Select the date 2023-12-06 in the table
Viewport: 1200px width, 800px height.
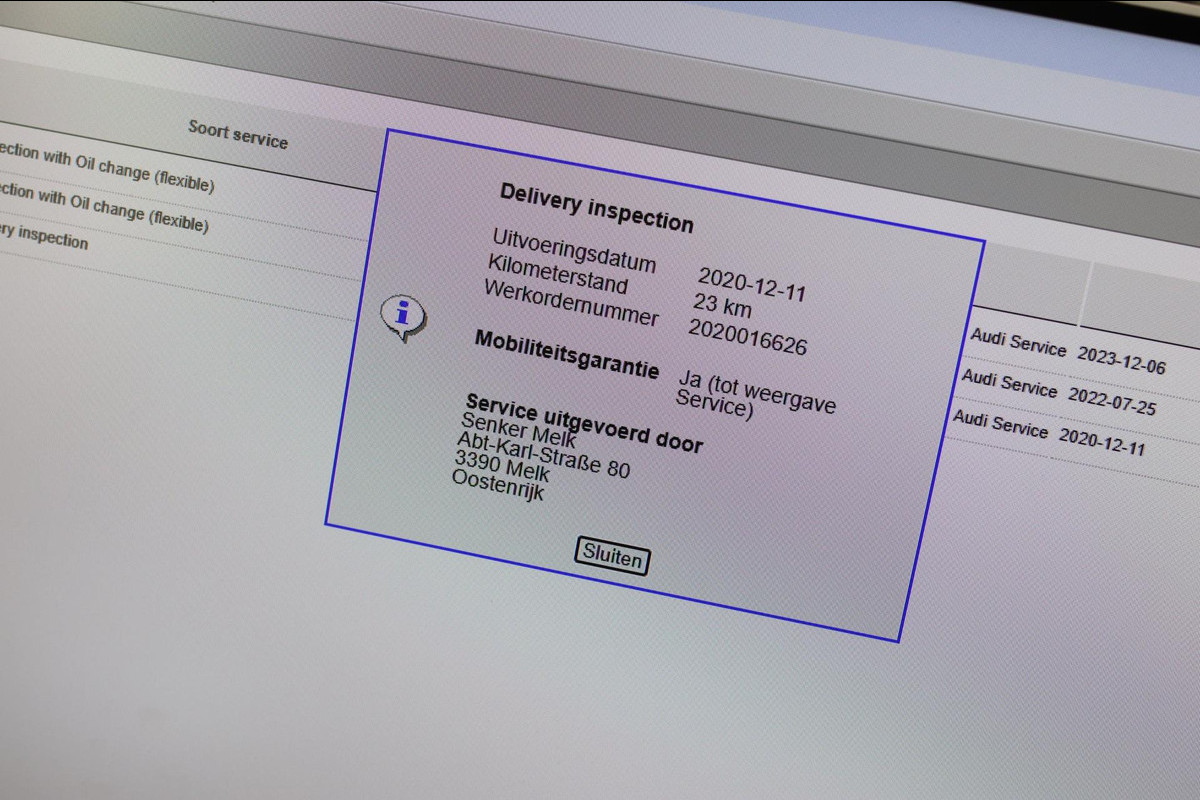pyautogui.click(x=1121, y=360)
